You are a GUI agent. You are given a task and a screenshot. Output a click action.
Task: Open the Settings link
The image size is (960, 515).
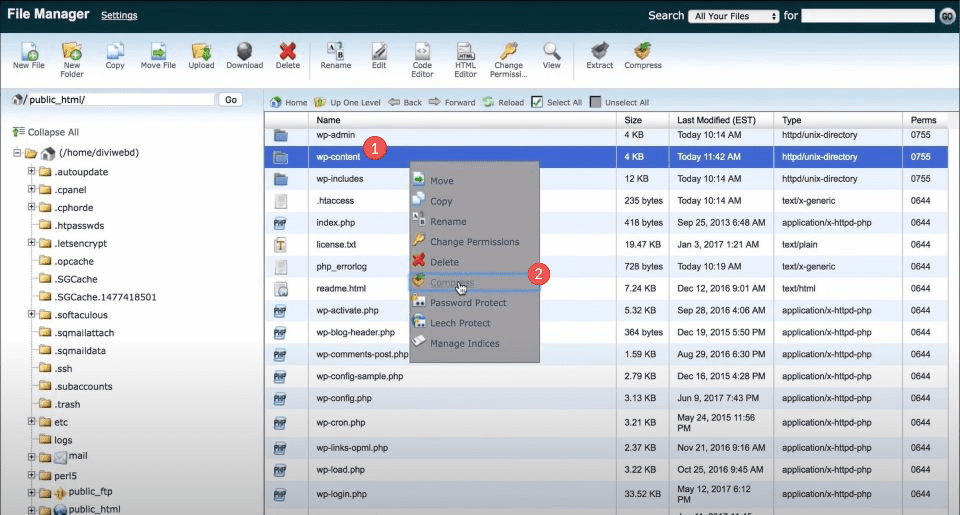(119, 16)
